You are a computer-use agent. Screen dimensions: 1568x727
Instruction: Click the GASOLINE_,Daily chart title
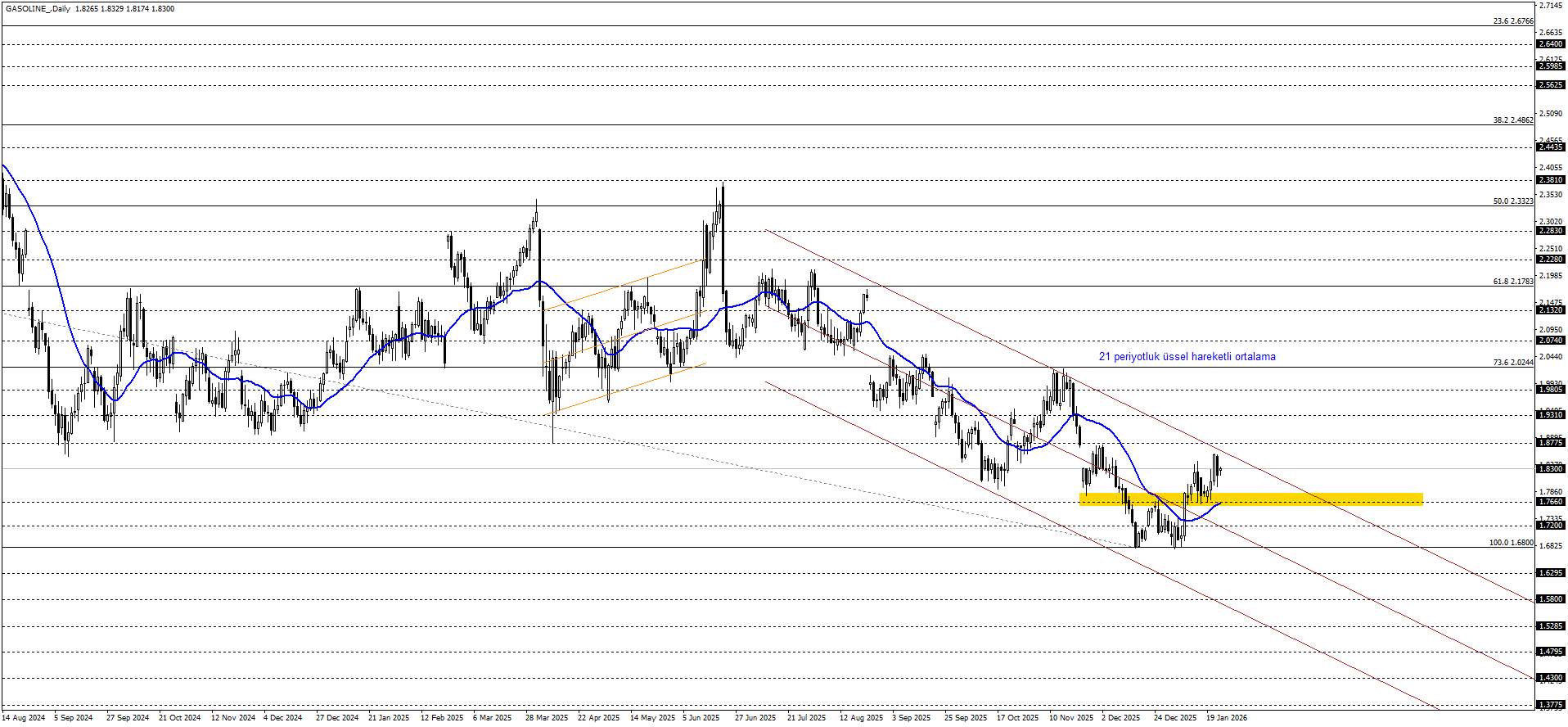(38, 9)
